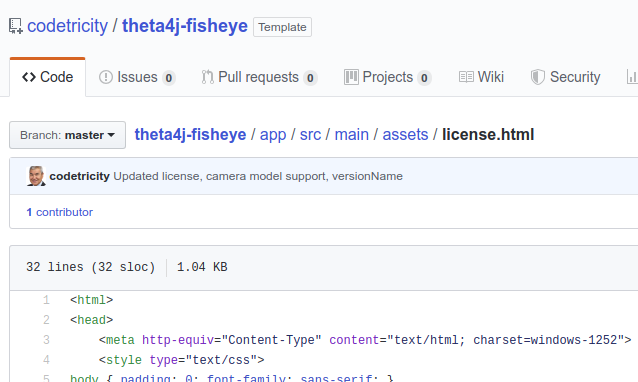Select line number 4 in the code view

pyautogui.click(x=46, y=360)
